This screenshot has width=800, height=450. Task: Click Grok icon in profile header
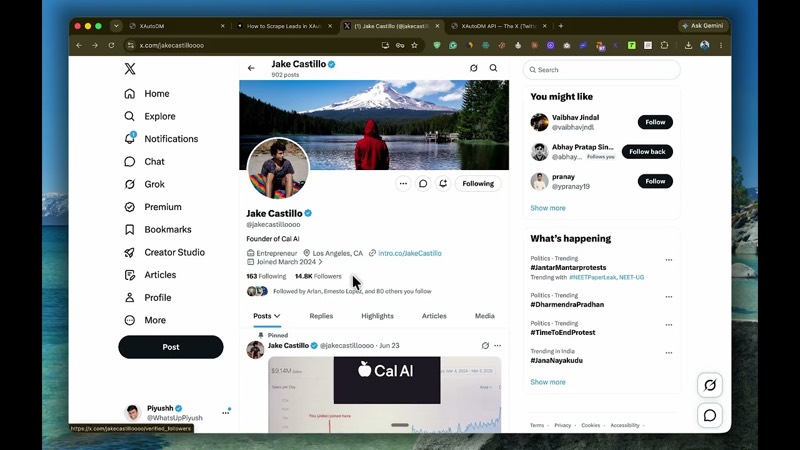(473, 68)
